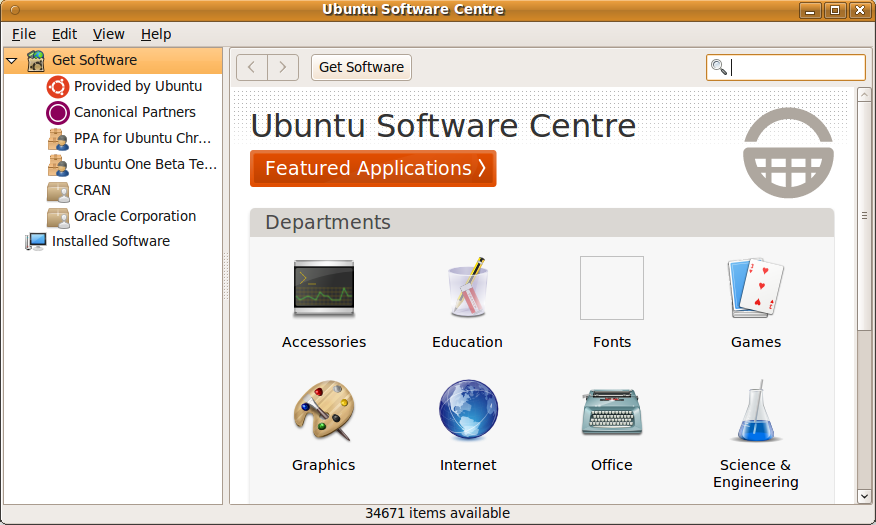Image resolution: width=876 pixels, height=525 pixels.
Task: Select Oracle Corporation source
Action: coord(135,216)
